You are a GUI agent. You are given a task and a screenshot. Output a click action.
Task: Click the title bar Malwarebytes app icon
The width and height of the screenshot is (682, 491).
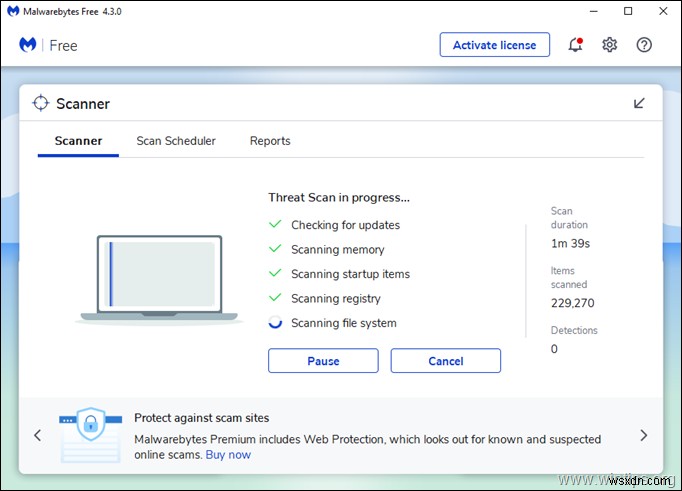click(x=13, y=11)
